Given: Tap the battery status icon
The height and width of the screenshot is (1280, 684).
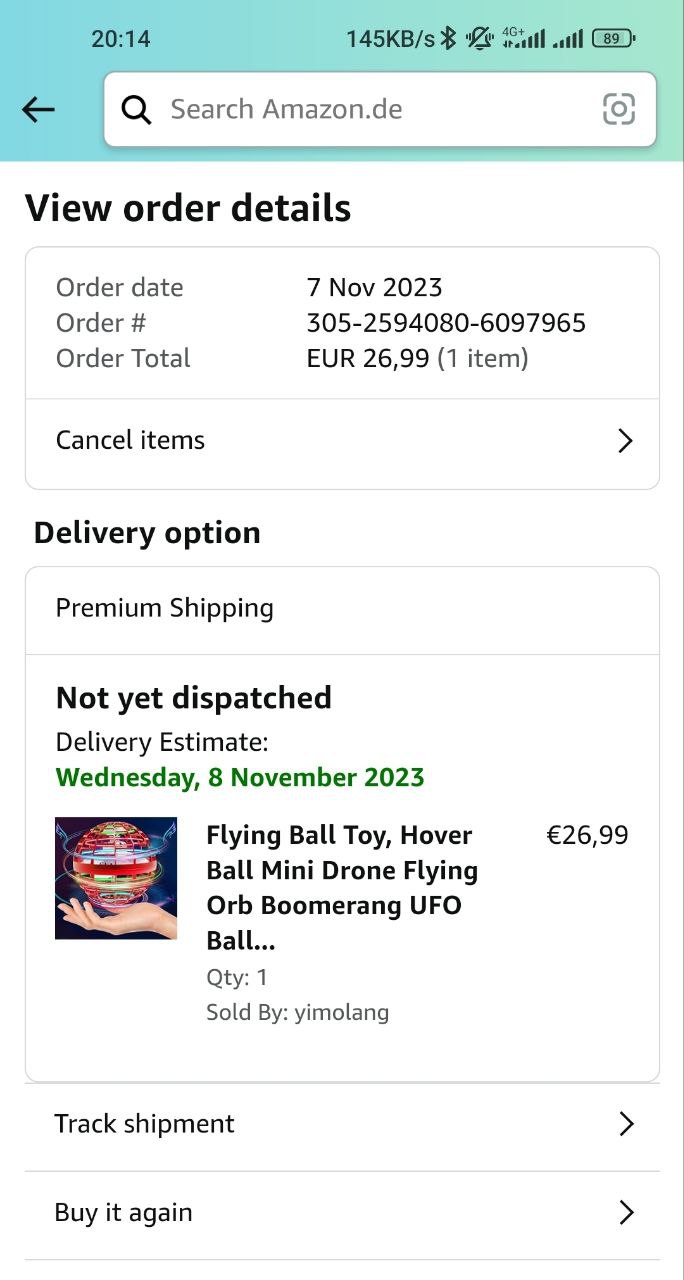Looking at the screenshot, I should [x=612, y=39].
